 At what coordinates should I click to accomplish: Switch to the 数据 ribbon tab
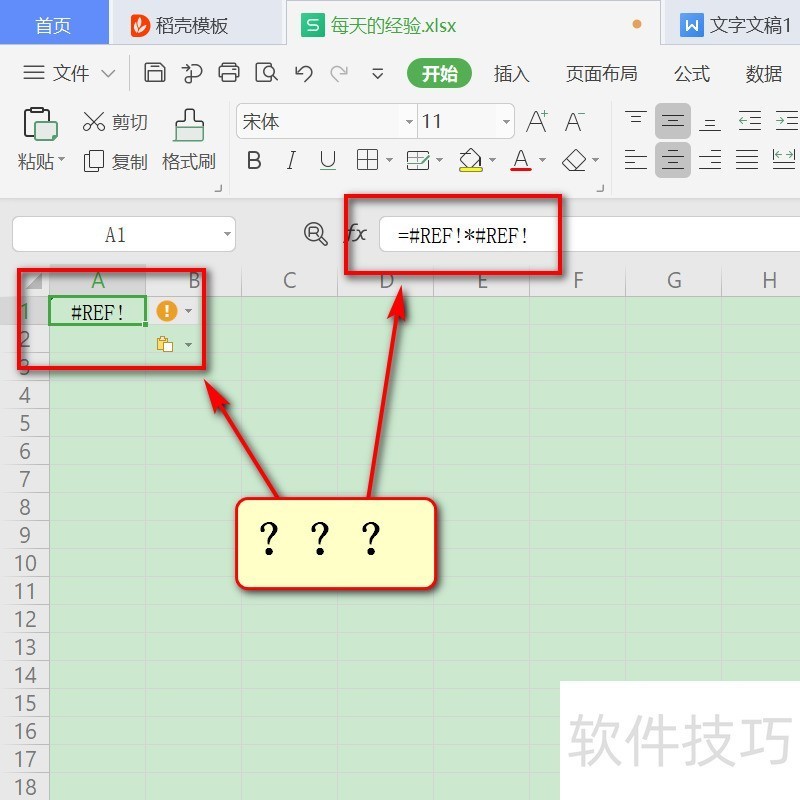coord(764,74)
